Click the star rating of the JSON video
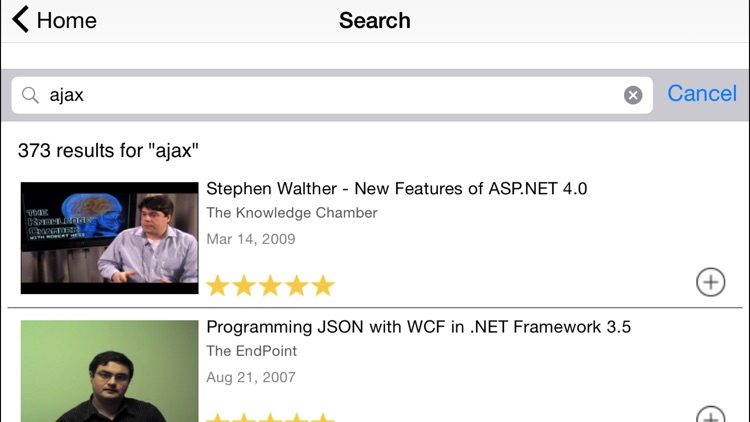Image resolution: width=750 pixels, height=422 pixels. (x=269, y=417)
